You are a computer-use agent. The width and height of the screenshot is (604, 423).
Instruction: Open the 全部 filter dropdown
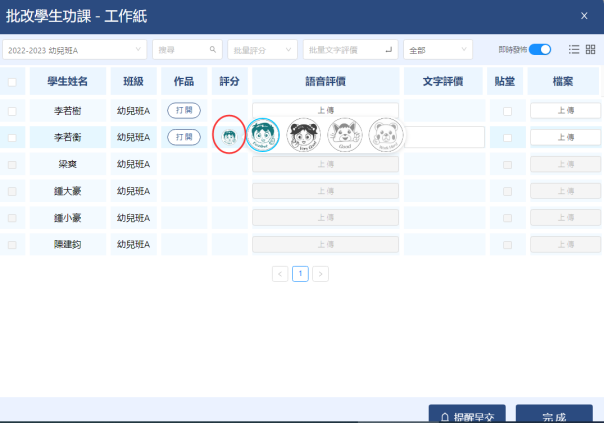coord(437,49)
